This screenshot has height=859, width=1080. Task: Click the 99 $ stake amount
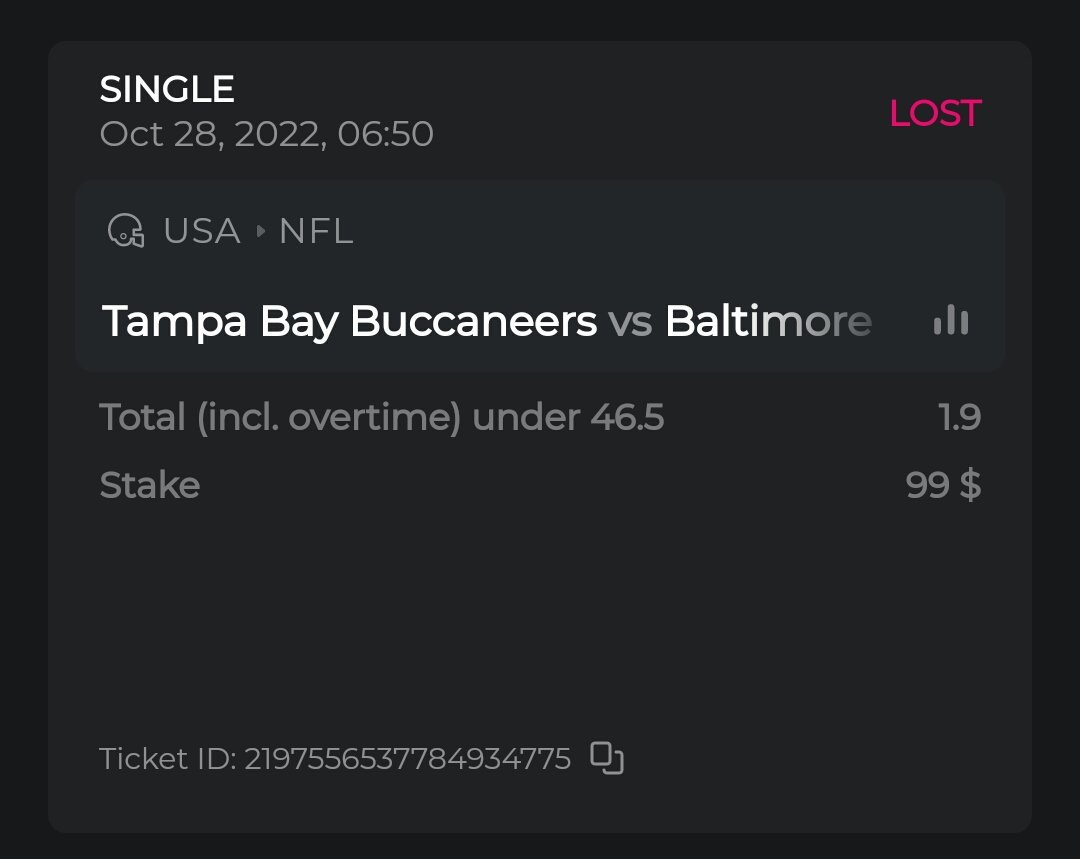[943, 485]
